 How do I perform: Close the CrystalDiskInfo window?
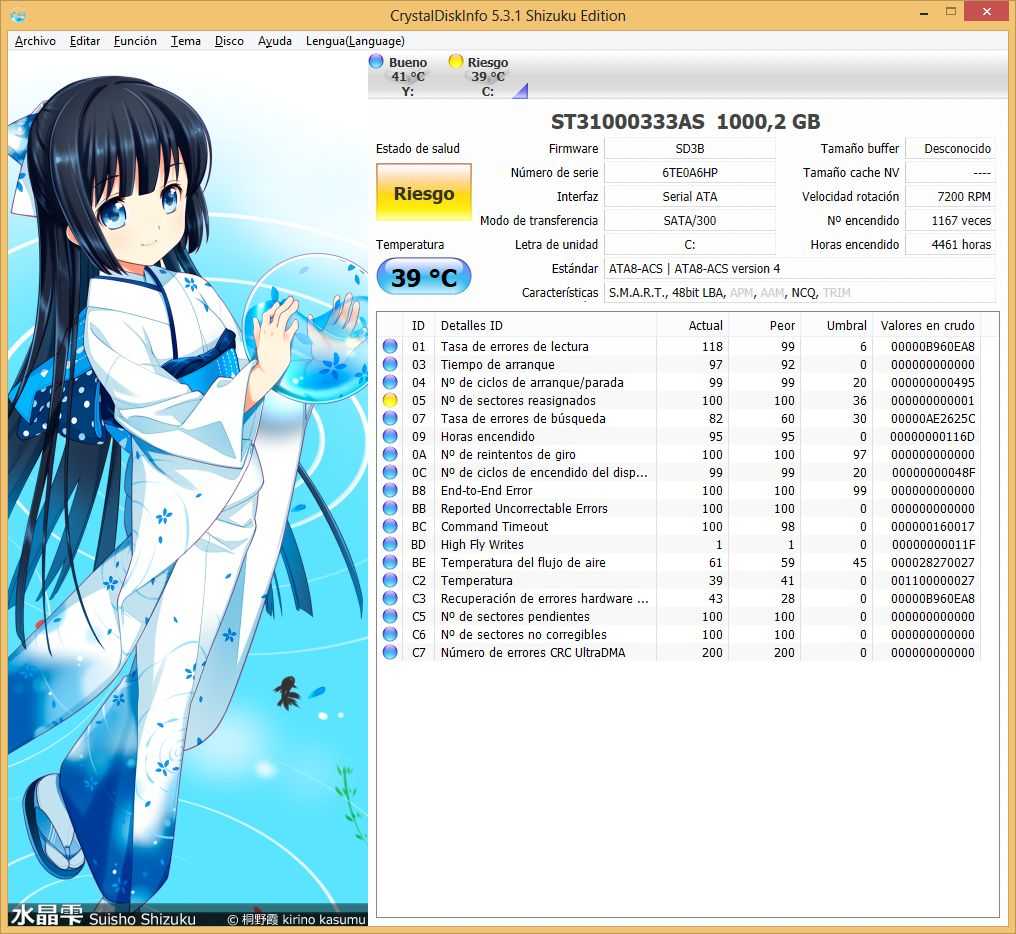(x=987, y=12)
